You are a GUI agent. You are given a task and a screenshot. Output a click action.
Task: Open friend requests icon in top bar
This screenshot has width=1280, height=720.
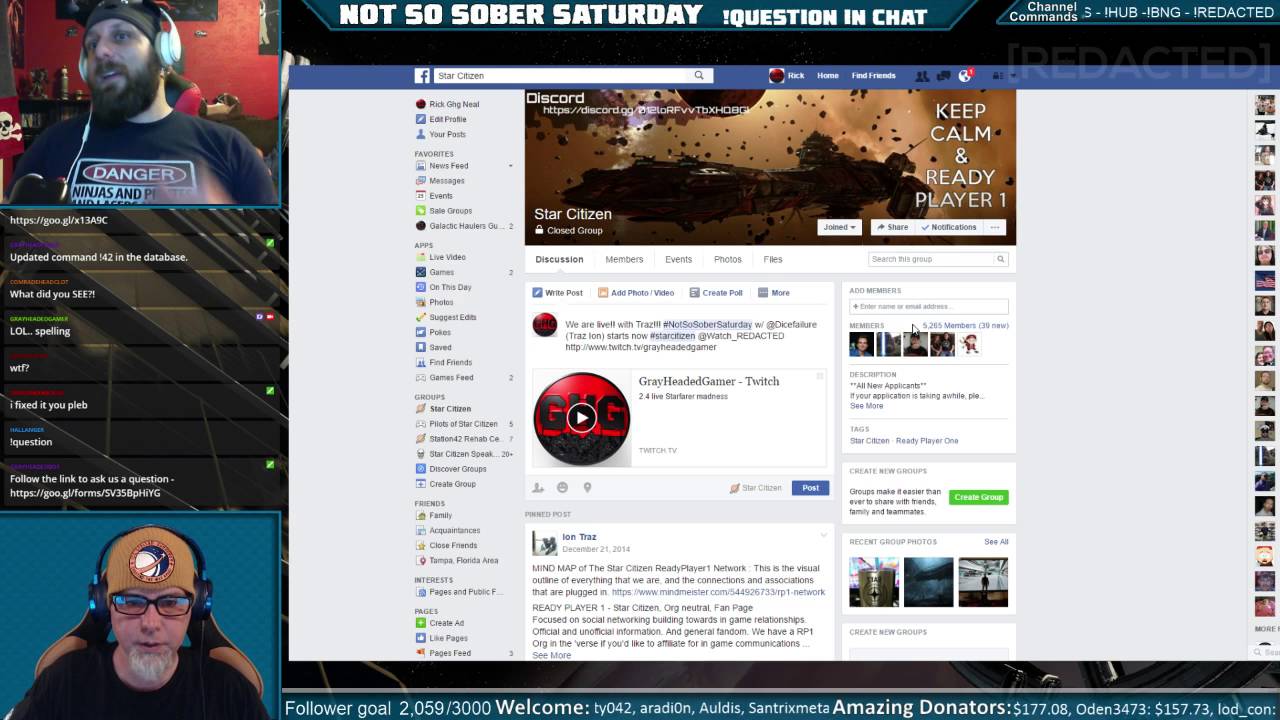922,76
